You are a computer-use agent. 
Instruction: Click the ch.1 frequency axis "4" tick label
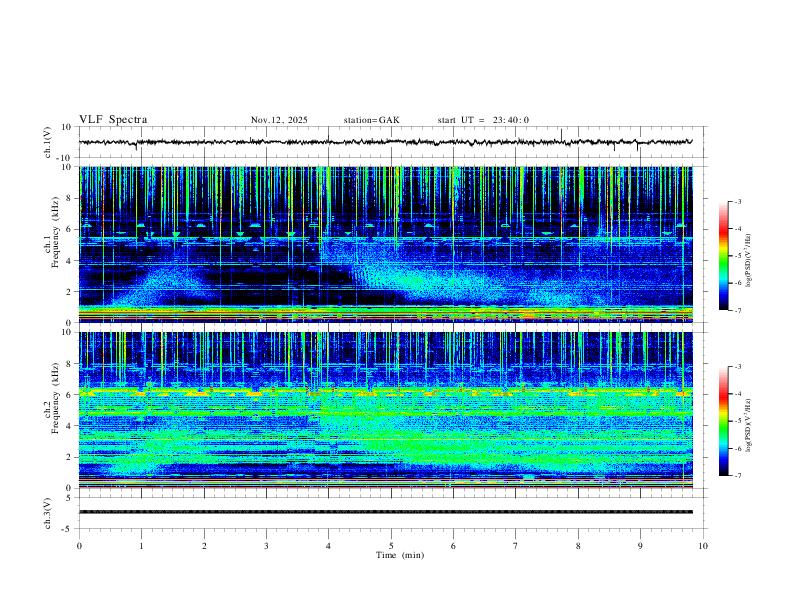69,261
